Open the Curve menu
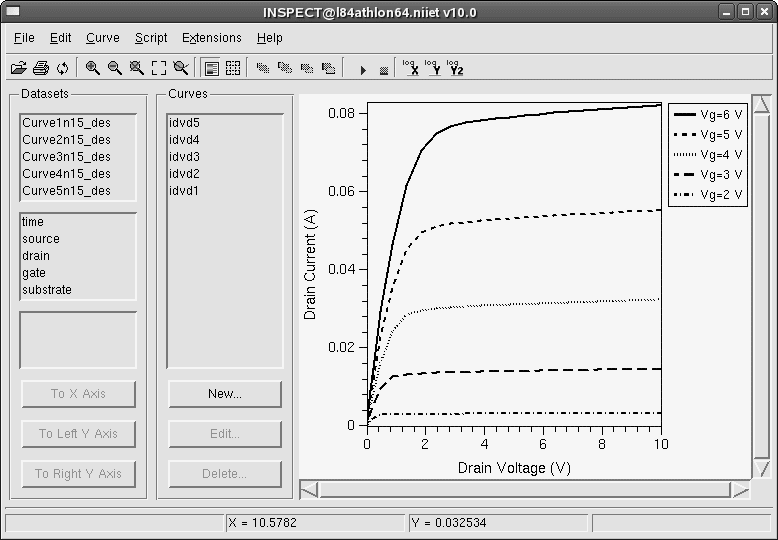 click(x=102, y=38)
